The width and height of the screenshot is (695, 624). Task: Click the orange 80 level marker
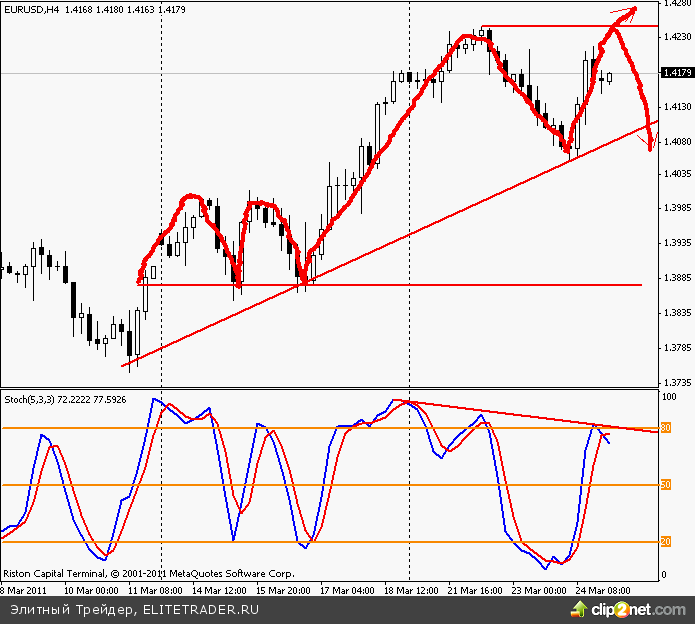[x=664, y=428]
